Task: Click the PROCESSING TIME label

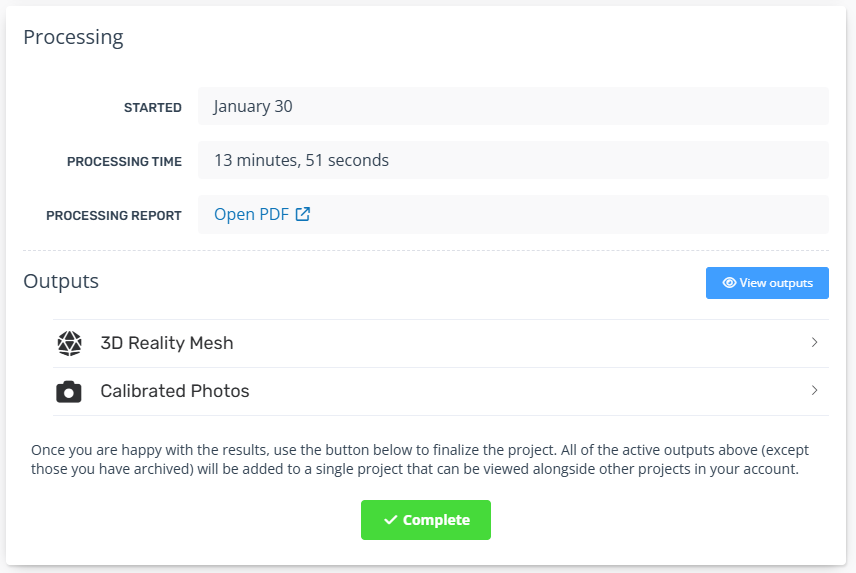Action: (x=124, y=162)
